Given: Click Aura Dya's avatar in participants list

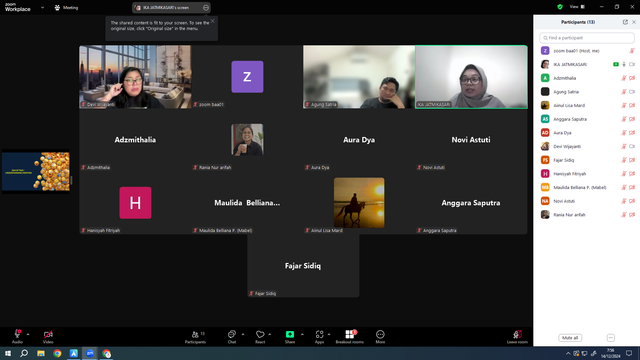Looking at the screenshot, I should click(x=545, y=133).
